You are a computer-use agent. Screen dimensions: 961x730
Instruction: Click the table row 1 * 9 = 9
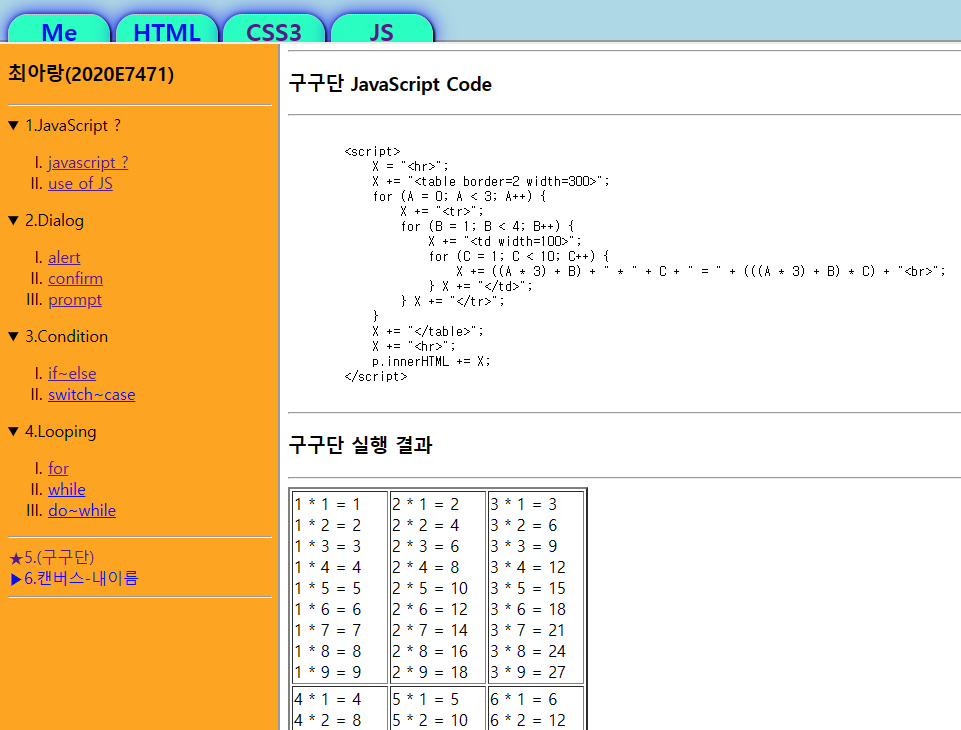(x=328, y=672)
